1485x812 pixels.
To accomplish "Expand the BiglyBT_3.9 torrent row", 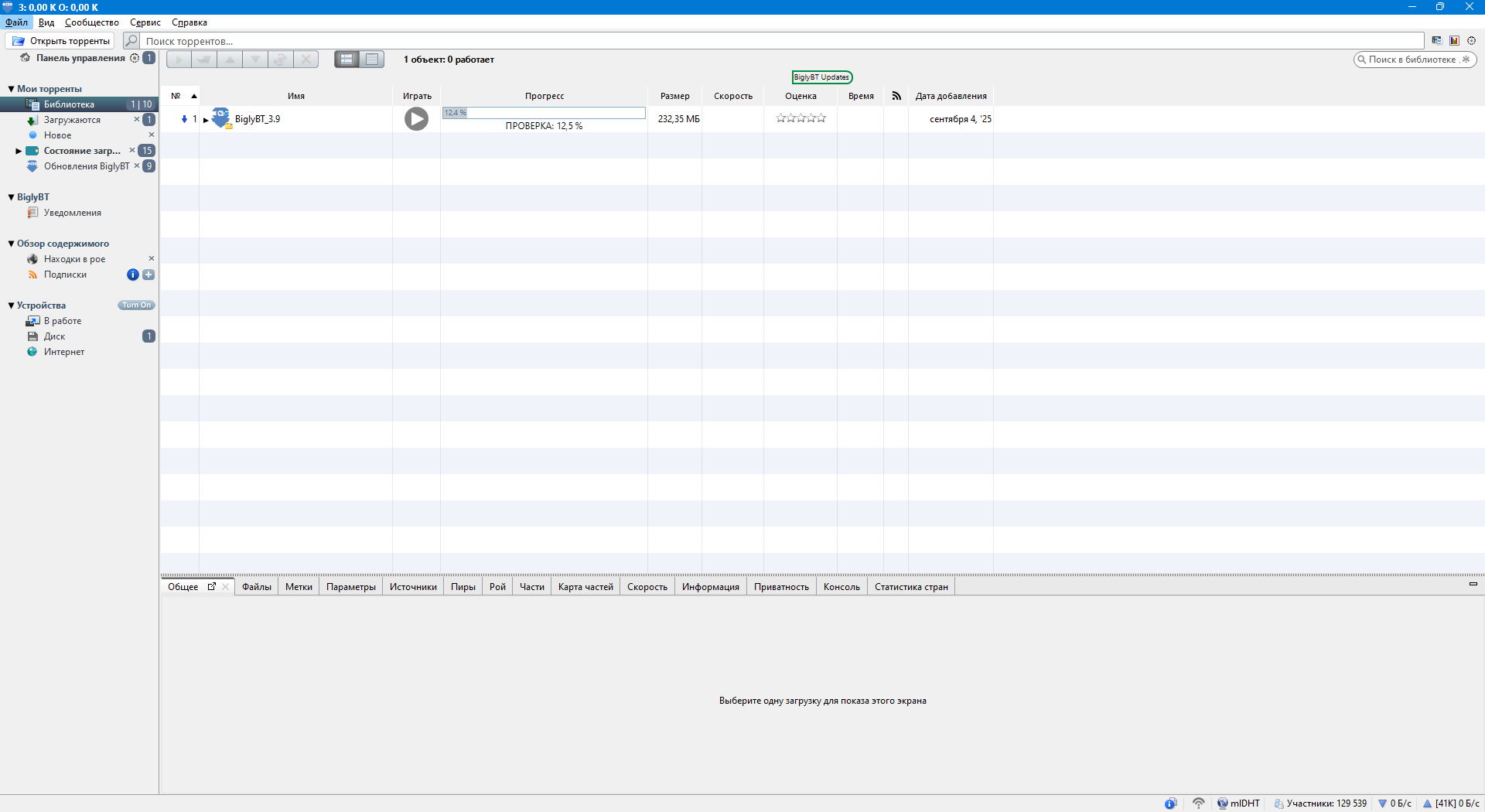I will (206, 120).
